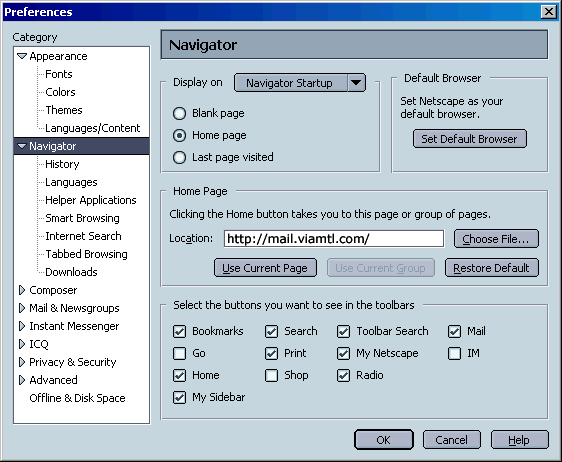The height and width of the screenshot is (462, 562).
Task: Enable the Shop button checkbox
Action: (271, 375)
